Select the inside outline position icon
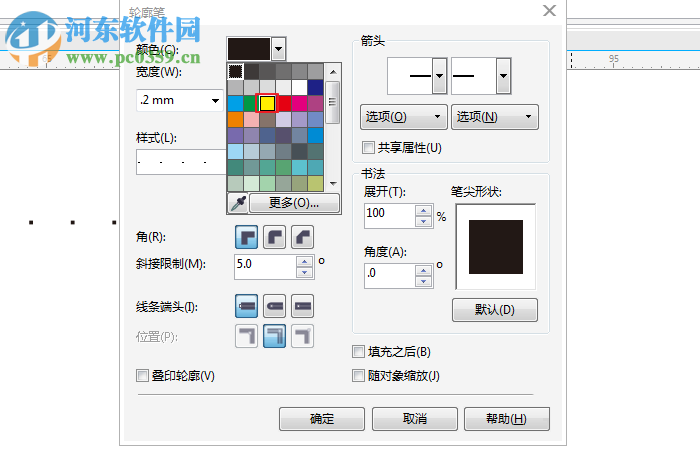This screenshot has height=450, width=700. 303,336
